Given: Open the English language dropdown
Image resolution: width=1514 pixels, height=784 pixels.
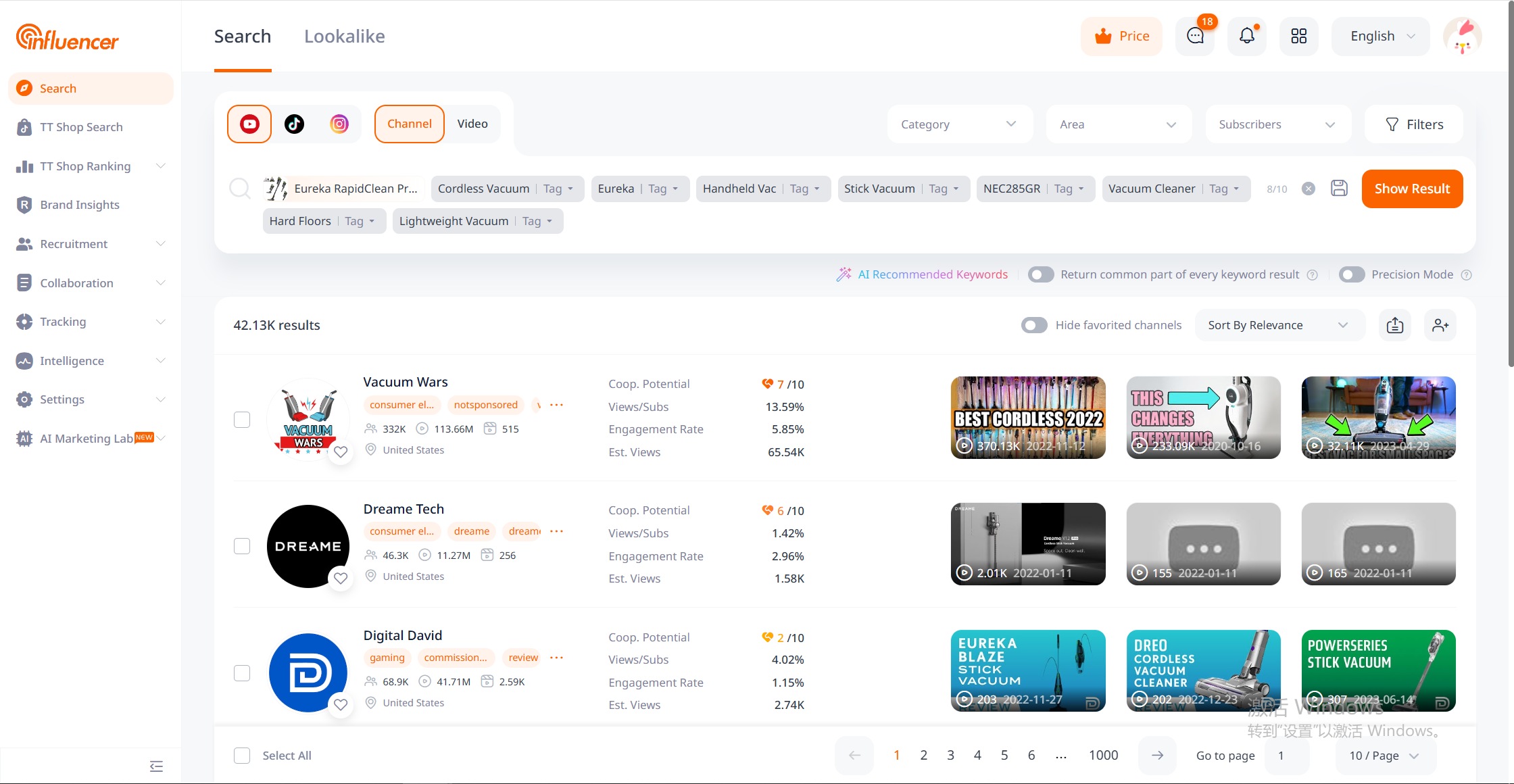Looking at the screenshot, I should 1380,36.
